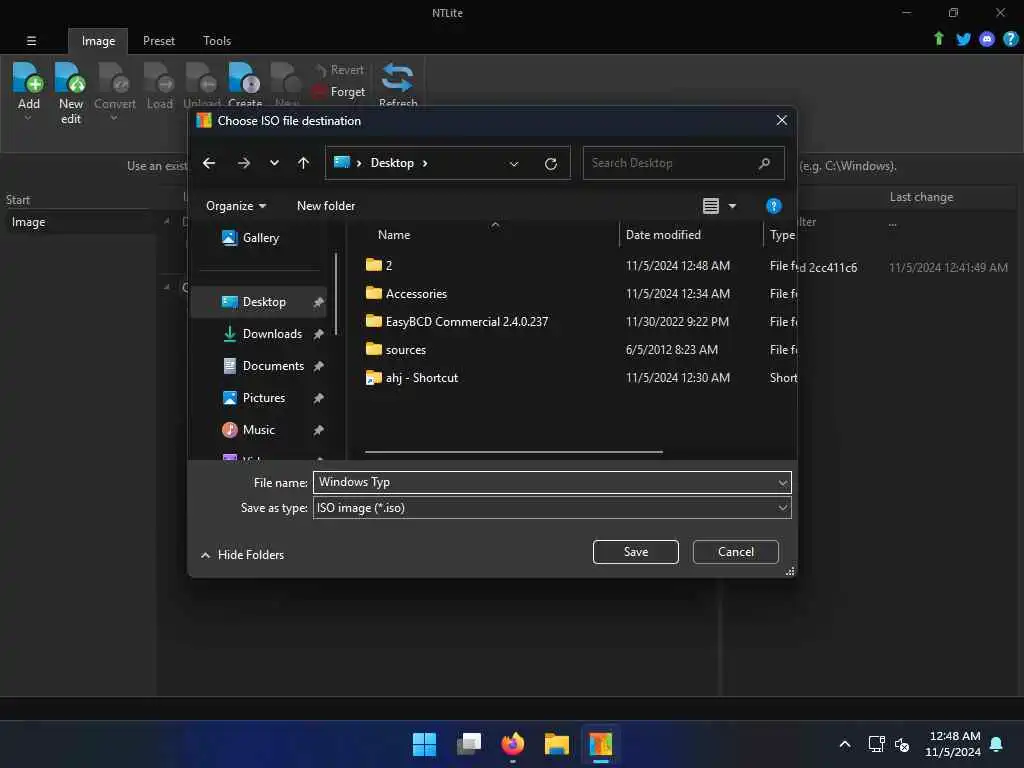Click the NTLite taskbar icon
The width and height of the screenshot is (1024, 768).
(x=600, y=744)
